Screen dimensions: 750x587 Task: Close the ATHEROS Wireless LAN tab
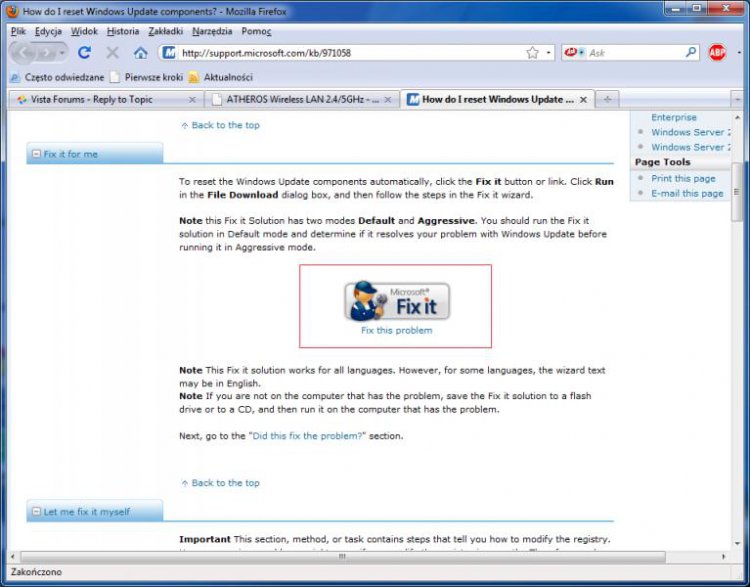point(388,100)
